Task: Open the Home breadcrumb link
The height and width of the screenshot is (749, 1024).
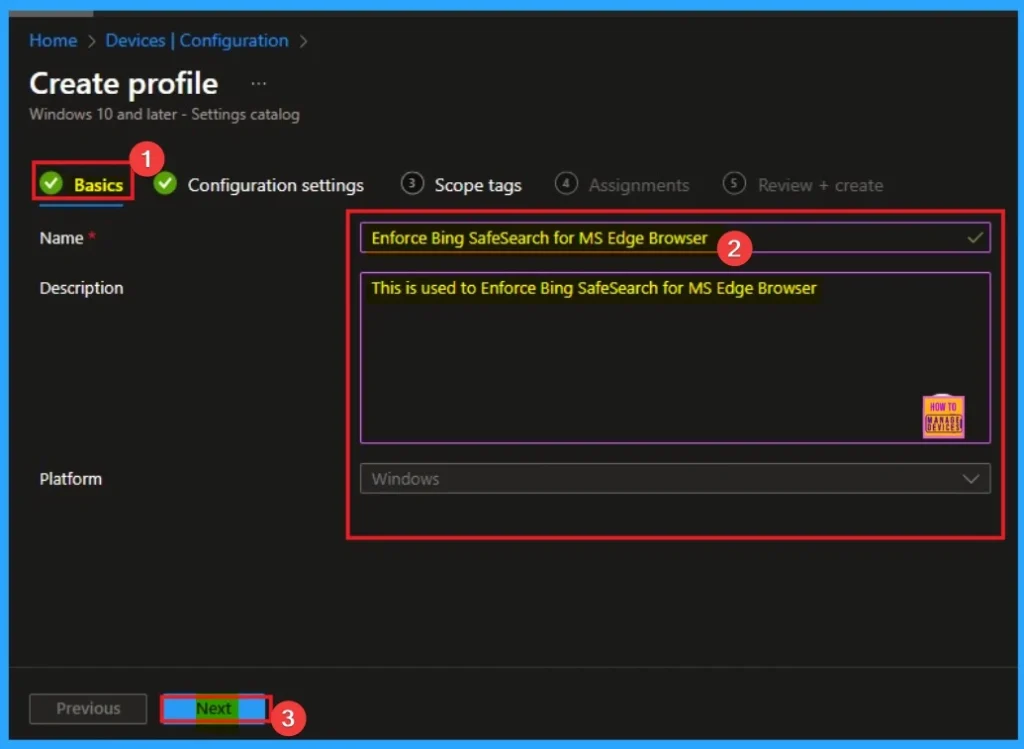Action: click(x=53, y=40)
